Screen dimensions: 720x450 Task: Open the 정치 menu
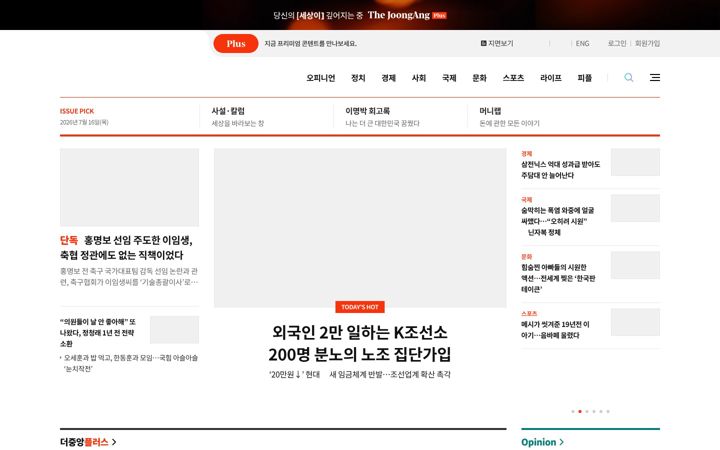(x=358, y=78)
